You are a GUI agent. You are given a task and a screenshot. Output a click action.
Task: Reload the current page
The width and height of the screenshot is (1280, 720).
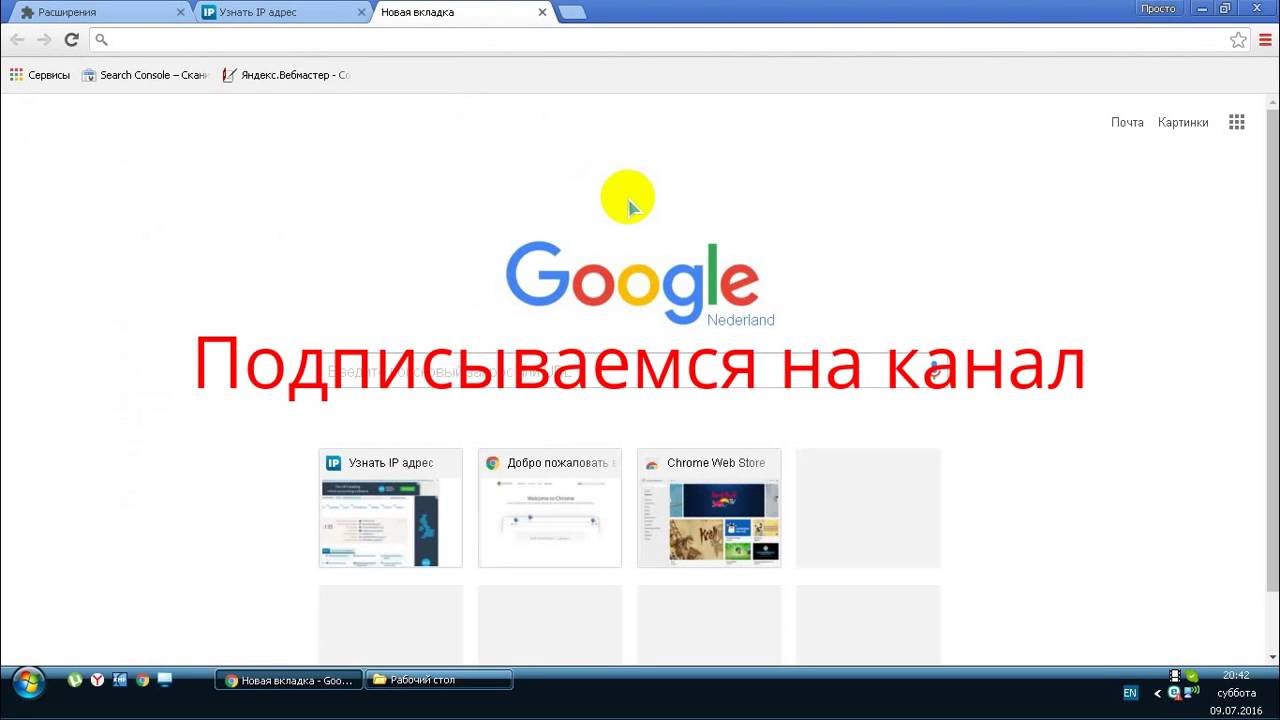(x=71, y=40)
